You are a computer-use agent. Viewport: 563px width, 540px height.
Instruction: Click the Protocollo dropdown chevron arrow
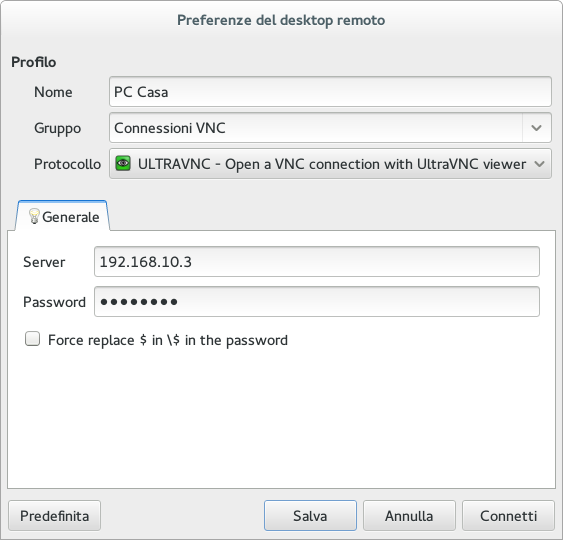pyautogui.click(x=539, y=164)
